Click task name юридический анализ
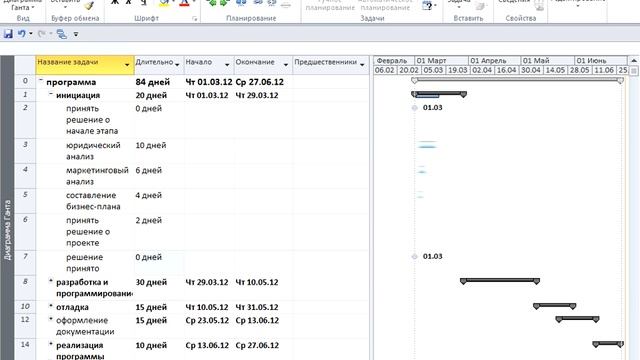640x360 pixels. (x=93, y=151)
